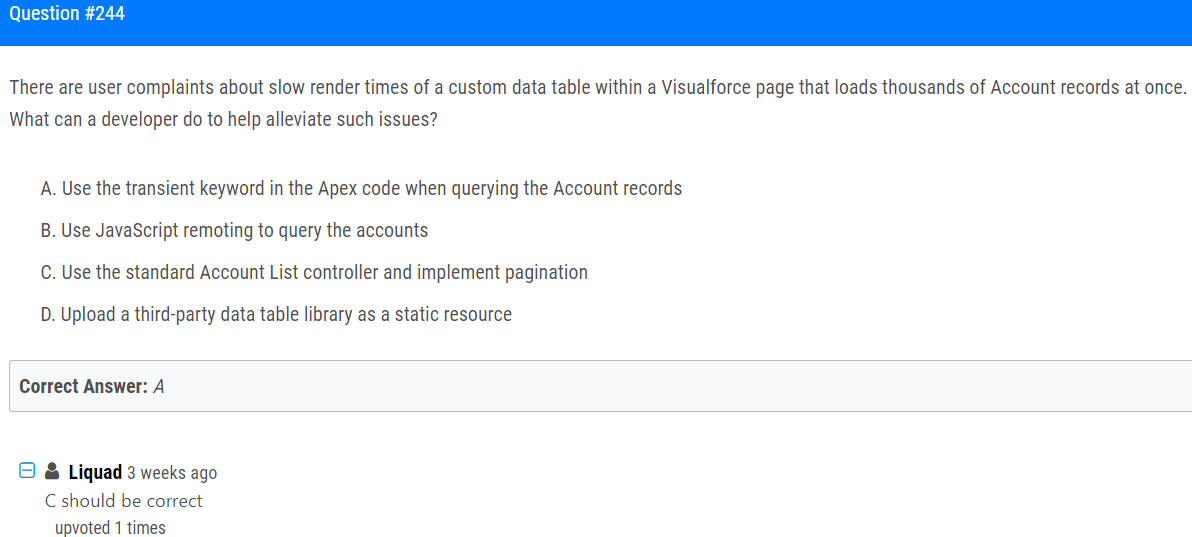
Task: Choose option C standard Account List controller
Action: pos(314,272)
